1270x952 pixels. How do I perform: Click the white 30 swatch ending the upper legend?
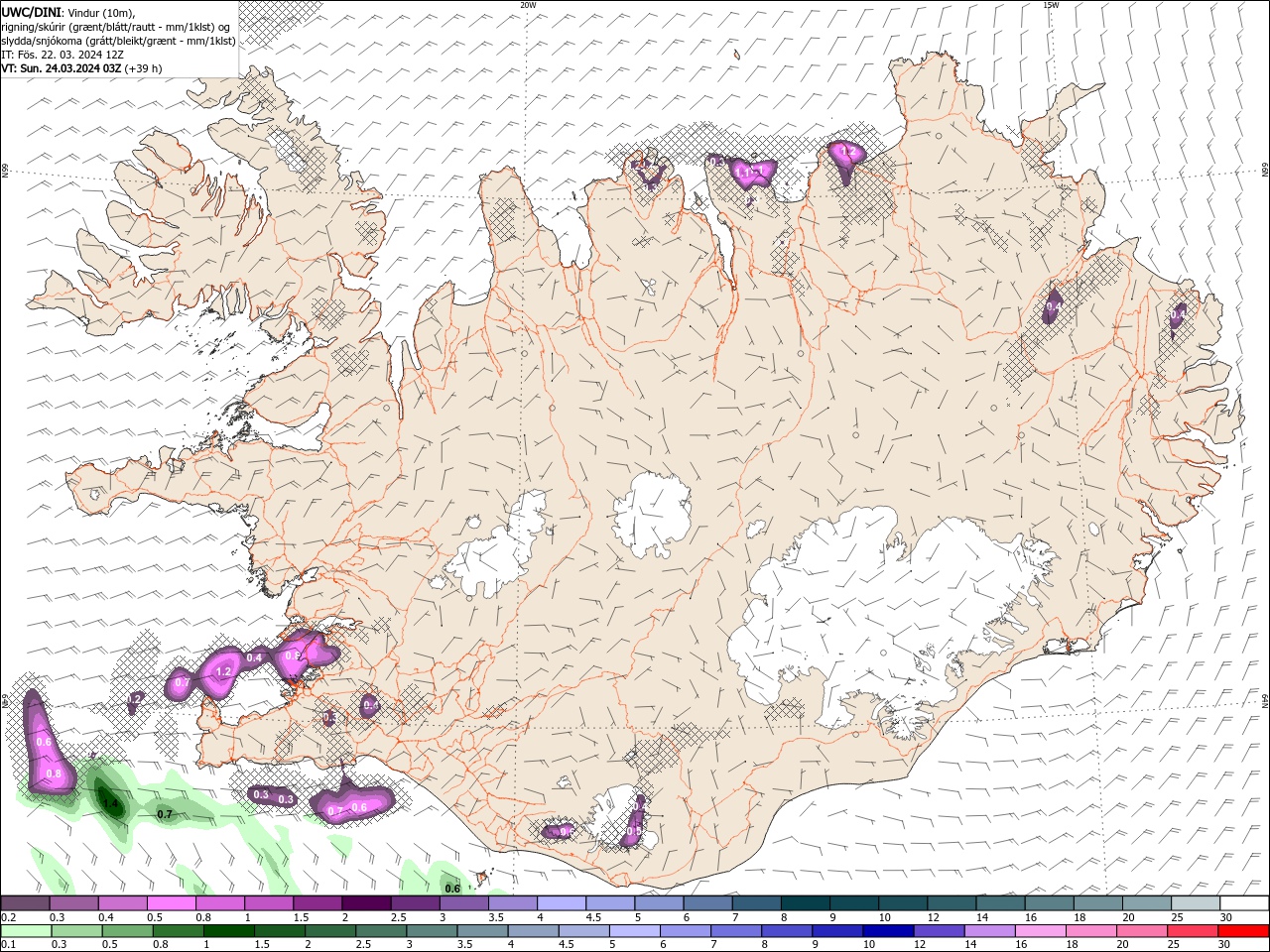pos(1244,903)
